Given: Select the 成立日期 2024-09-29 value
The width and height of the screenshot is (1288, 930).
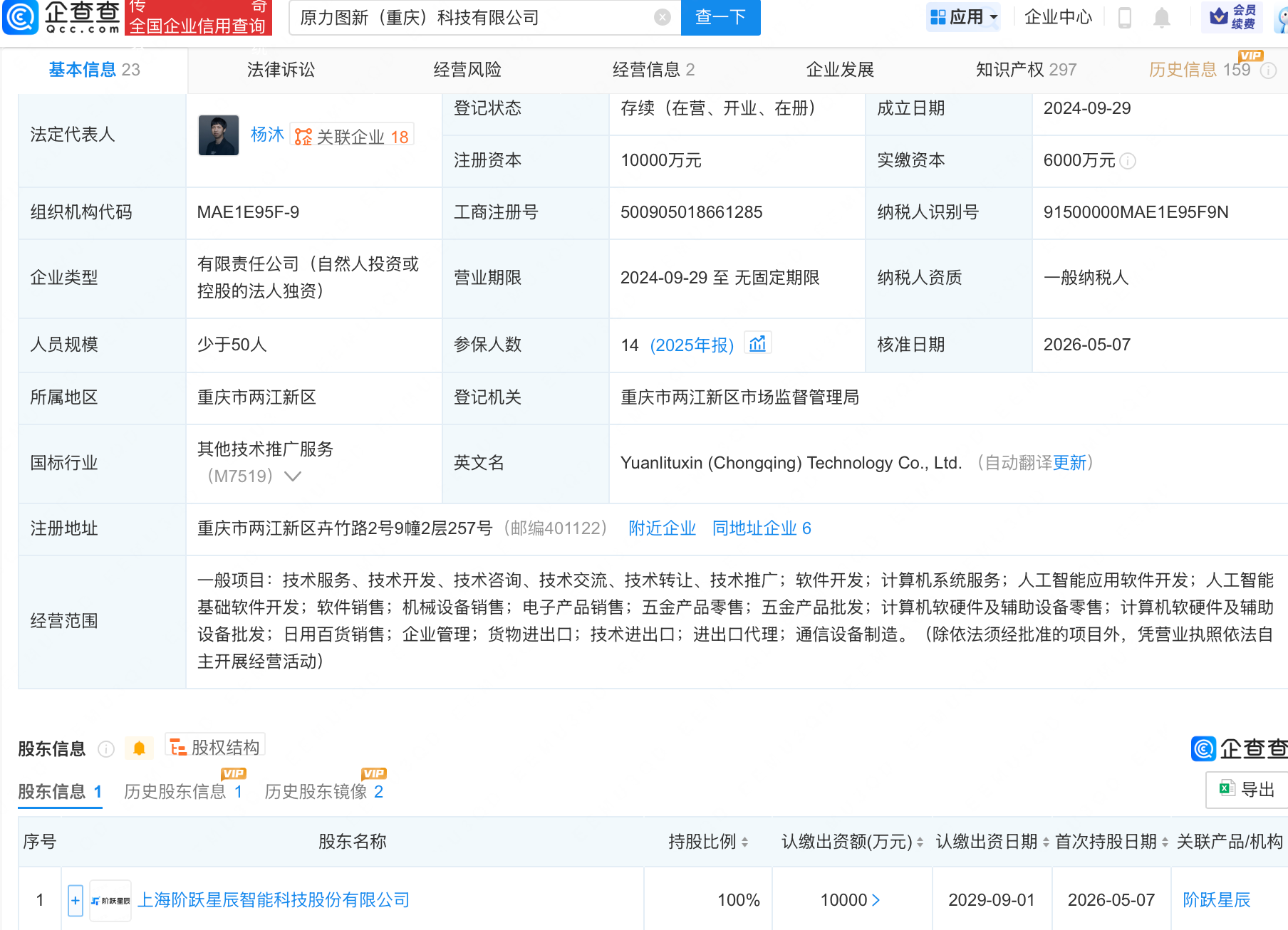Looking at the screenshot, I should pyautogui.click(x=1087, y=108).
